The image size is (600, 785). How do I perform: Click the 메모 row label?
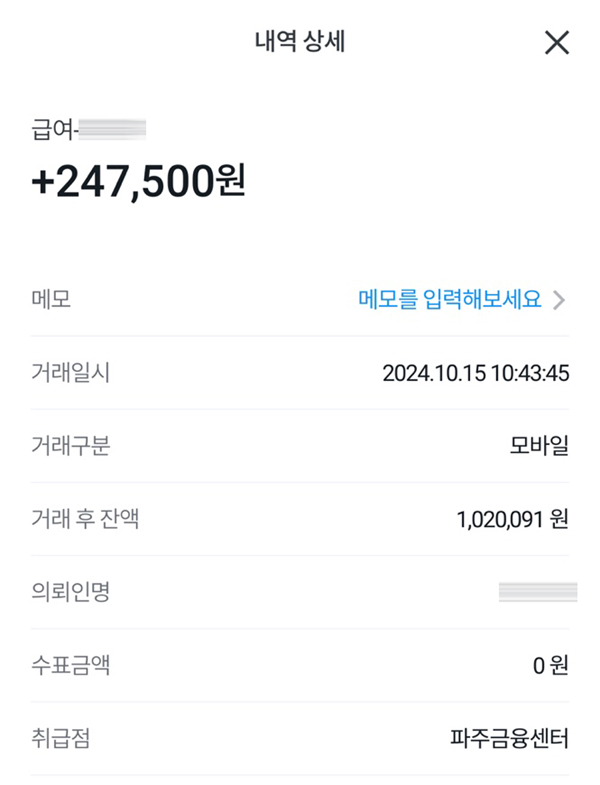click(x=51, y=299)
